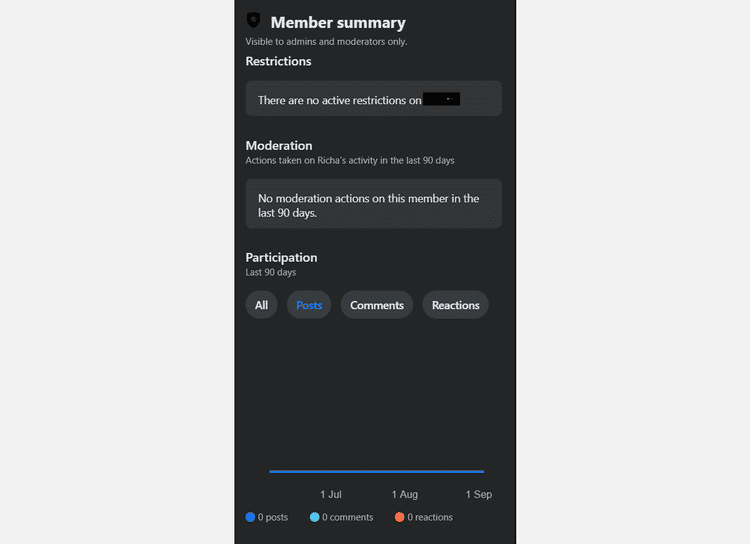
Task: Click the 1 Sep chart axis label
Action: (479, 494)
